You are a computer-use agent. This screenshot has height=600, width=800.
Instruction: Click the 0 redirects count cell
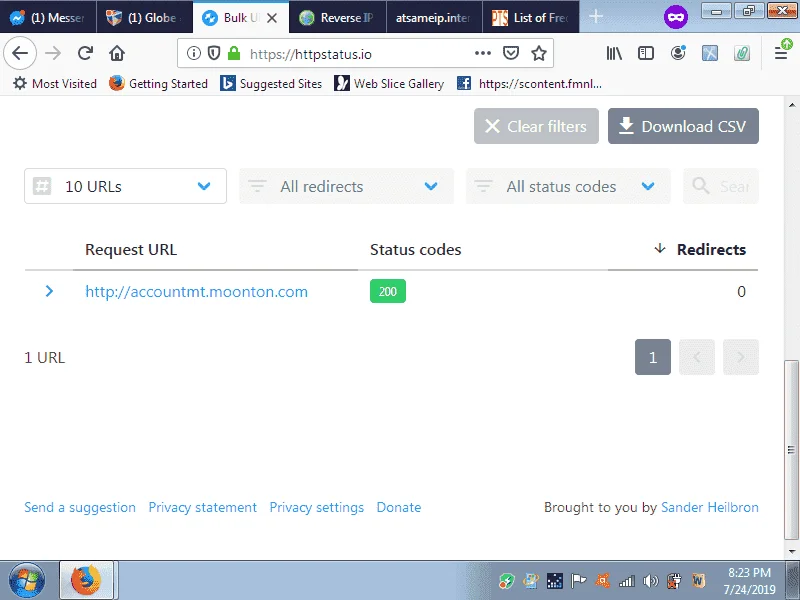point(741,291)
